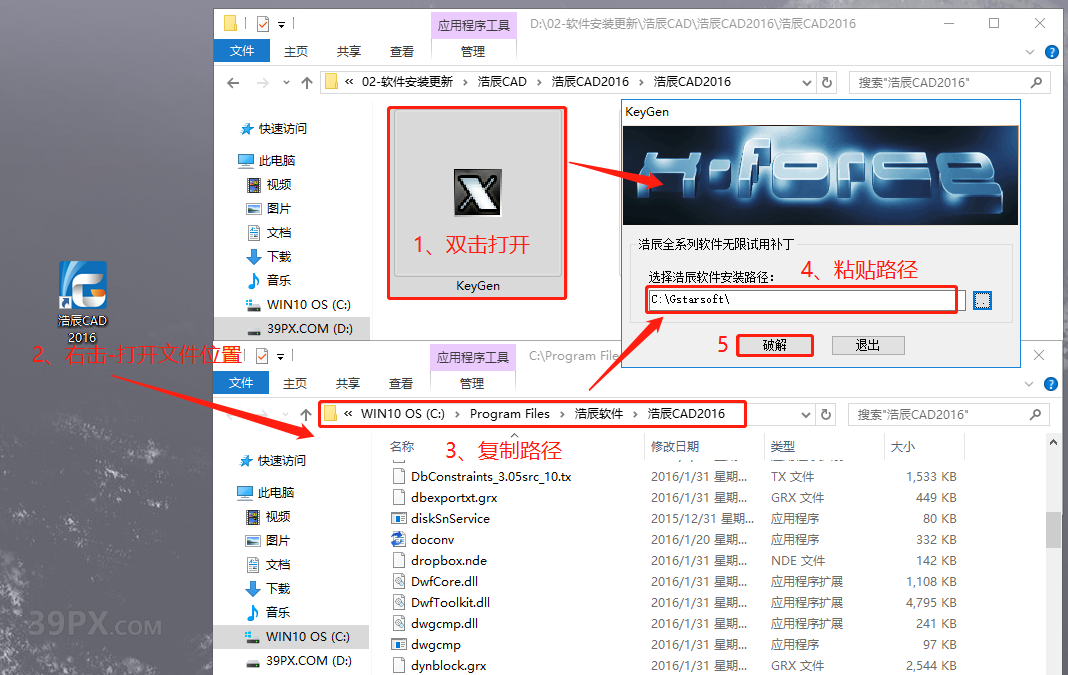
Task: Select diskSnService application icon
Action: click(x=398, y=518)
